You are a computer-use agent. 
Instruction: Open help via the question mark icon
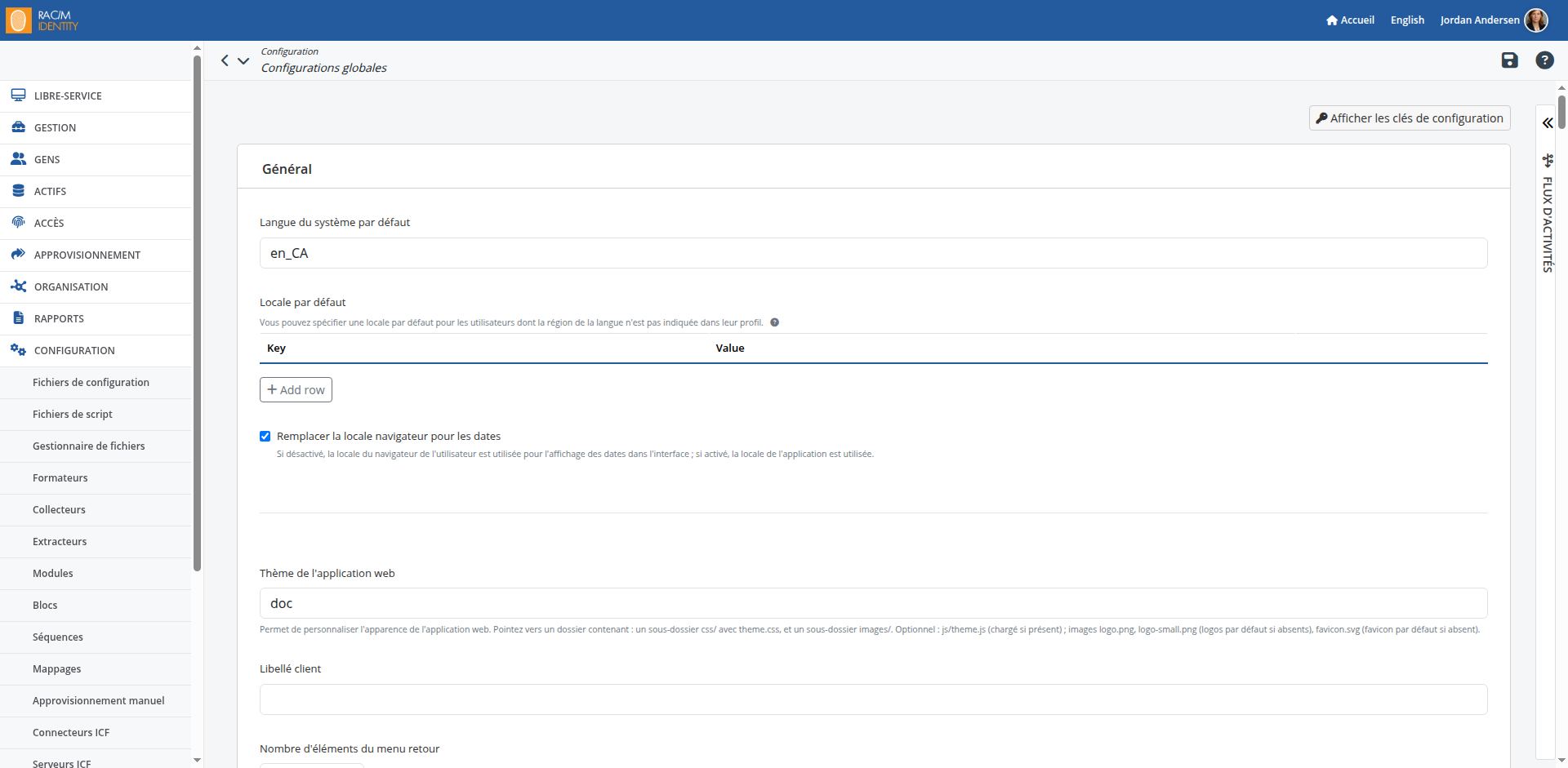tap(1544, 60)
